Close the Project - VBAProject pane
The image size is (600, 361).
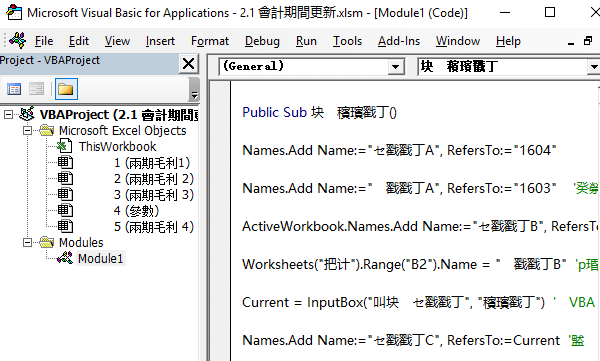[x=189, y=64]
